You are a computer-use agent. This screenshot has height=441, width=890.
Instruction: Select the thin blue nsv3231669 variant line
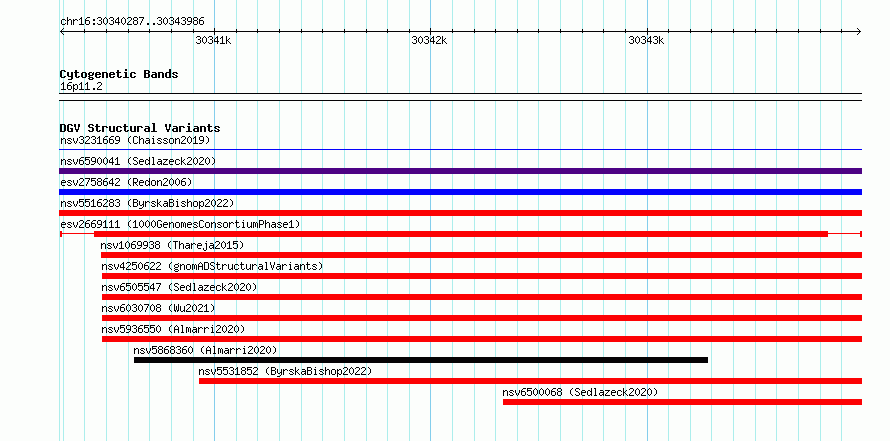[460, 150]
